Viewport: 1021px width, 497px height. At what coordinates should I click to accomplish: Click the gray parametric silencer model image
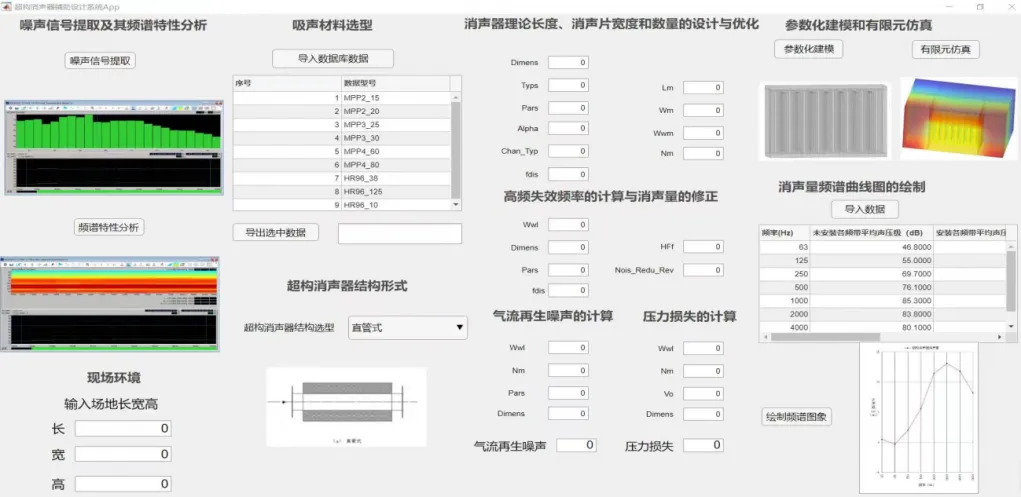[825, 122]
